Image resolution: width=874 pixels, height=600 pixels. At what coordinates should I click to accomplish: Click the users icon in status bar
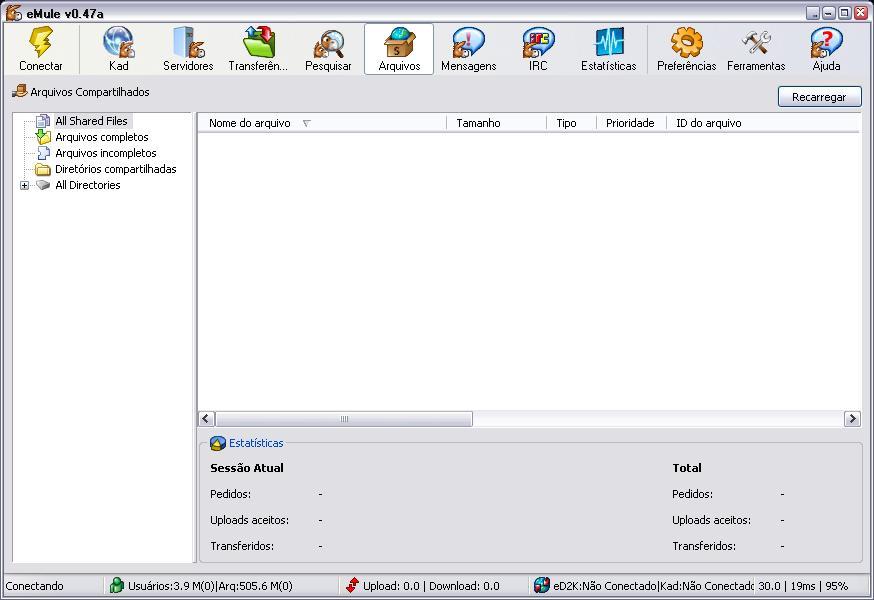(116, 585)
